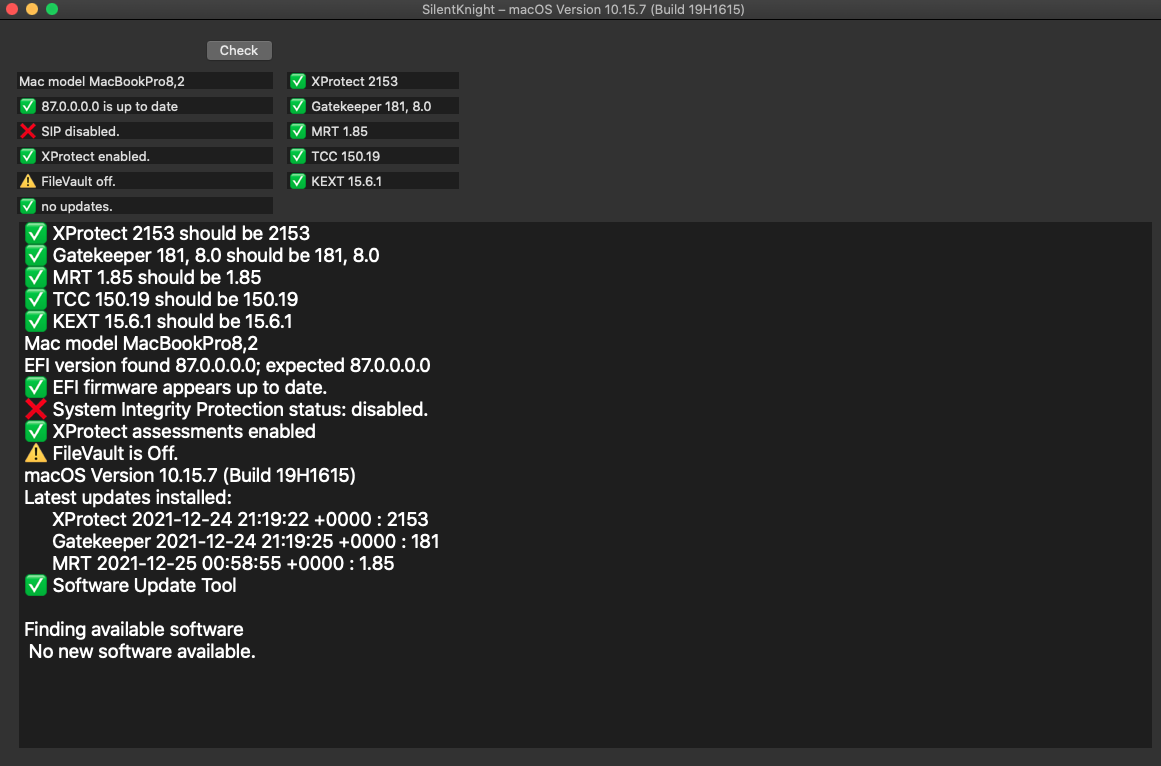
Task: Click the 'FileVault off.' status text
Action: tap(78, 181)
